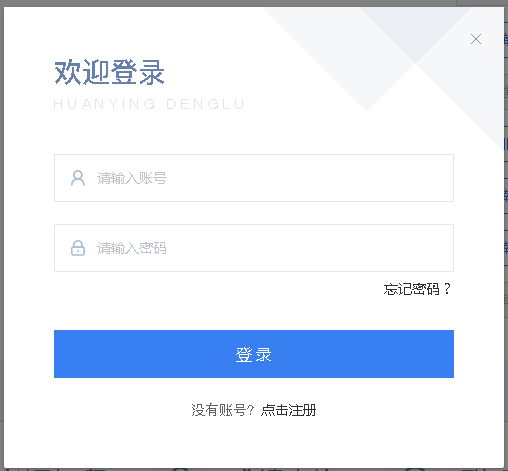508x471 pixels.
Task: Focus the 请输入密码 password input field
Action: click(x=254, y=248)
